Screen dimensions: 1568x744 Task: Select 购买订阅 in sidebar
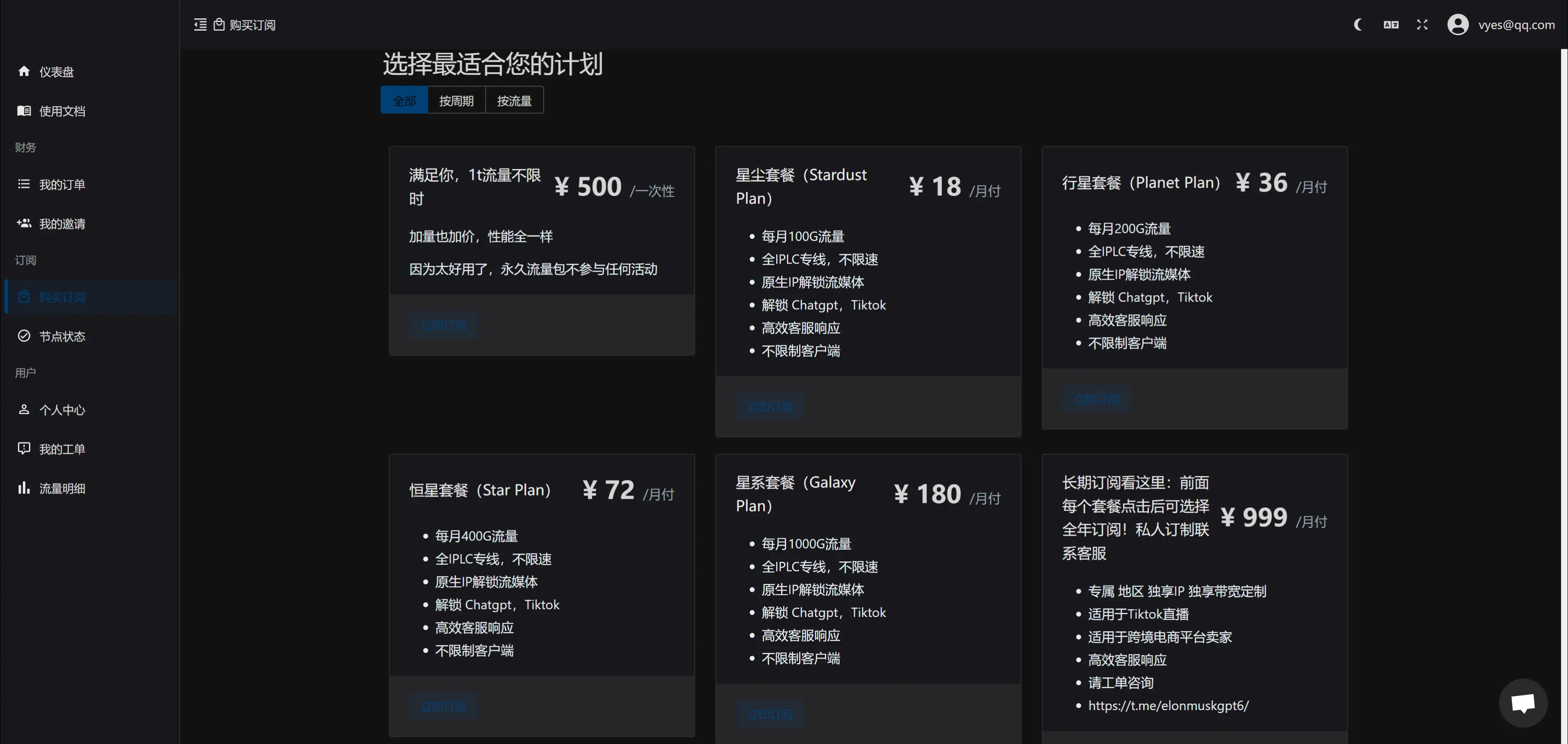tap(90, 297)
